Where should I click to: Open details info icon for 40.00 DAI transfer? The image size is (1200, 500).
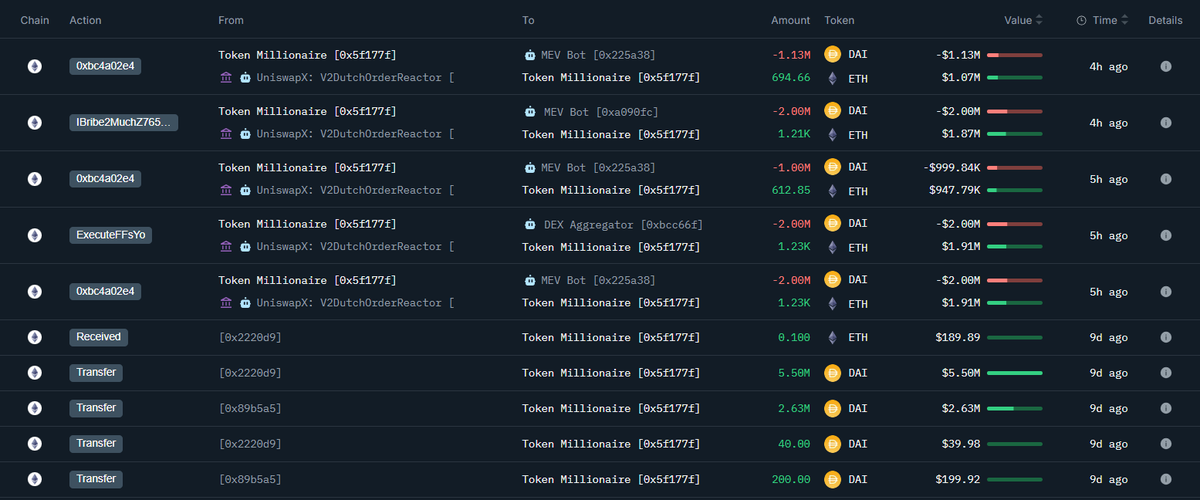pyautogui.click(x=1165, y=443)
